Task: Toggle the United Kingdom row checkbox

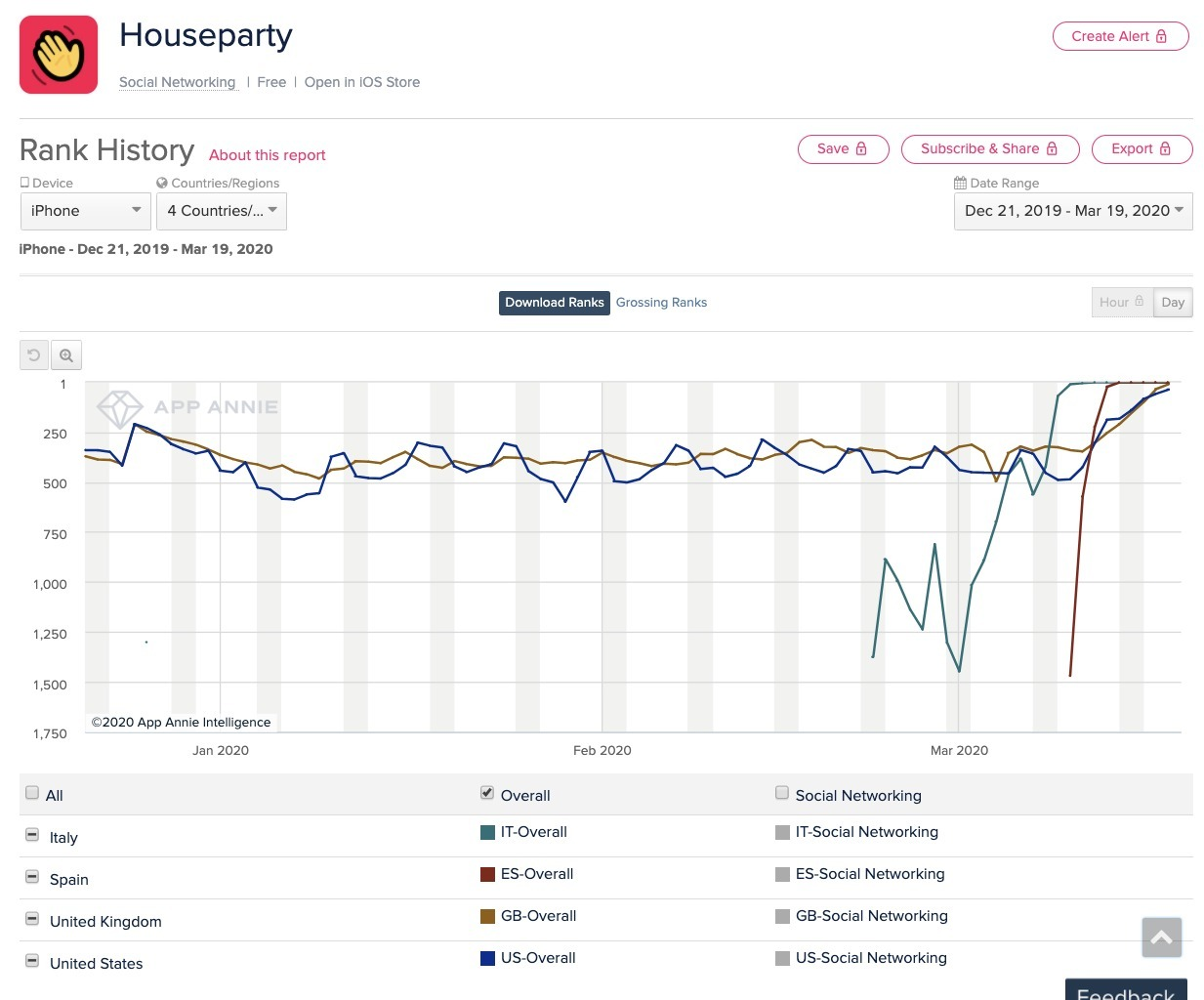Action: pyautogui.click(x=32, y=919)
